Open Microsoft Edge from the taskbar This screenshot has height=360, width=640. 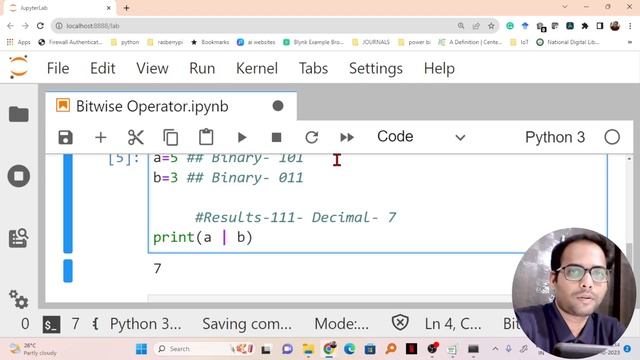(349, 349)
